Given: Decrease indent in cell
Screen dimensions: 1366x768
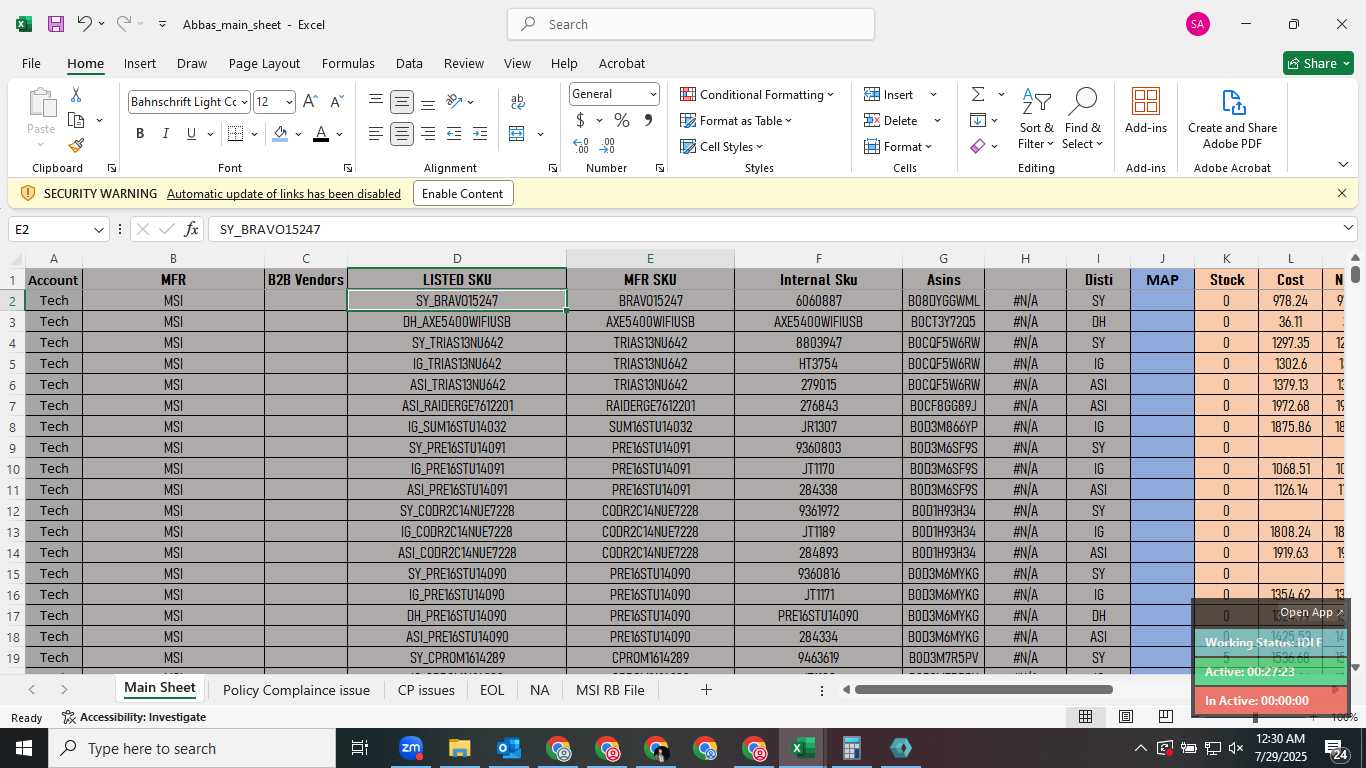Looking at the screenshot, I should click(x=454, y=134).
